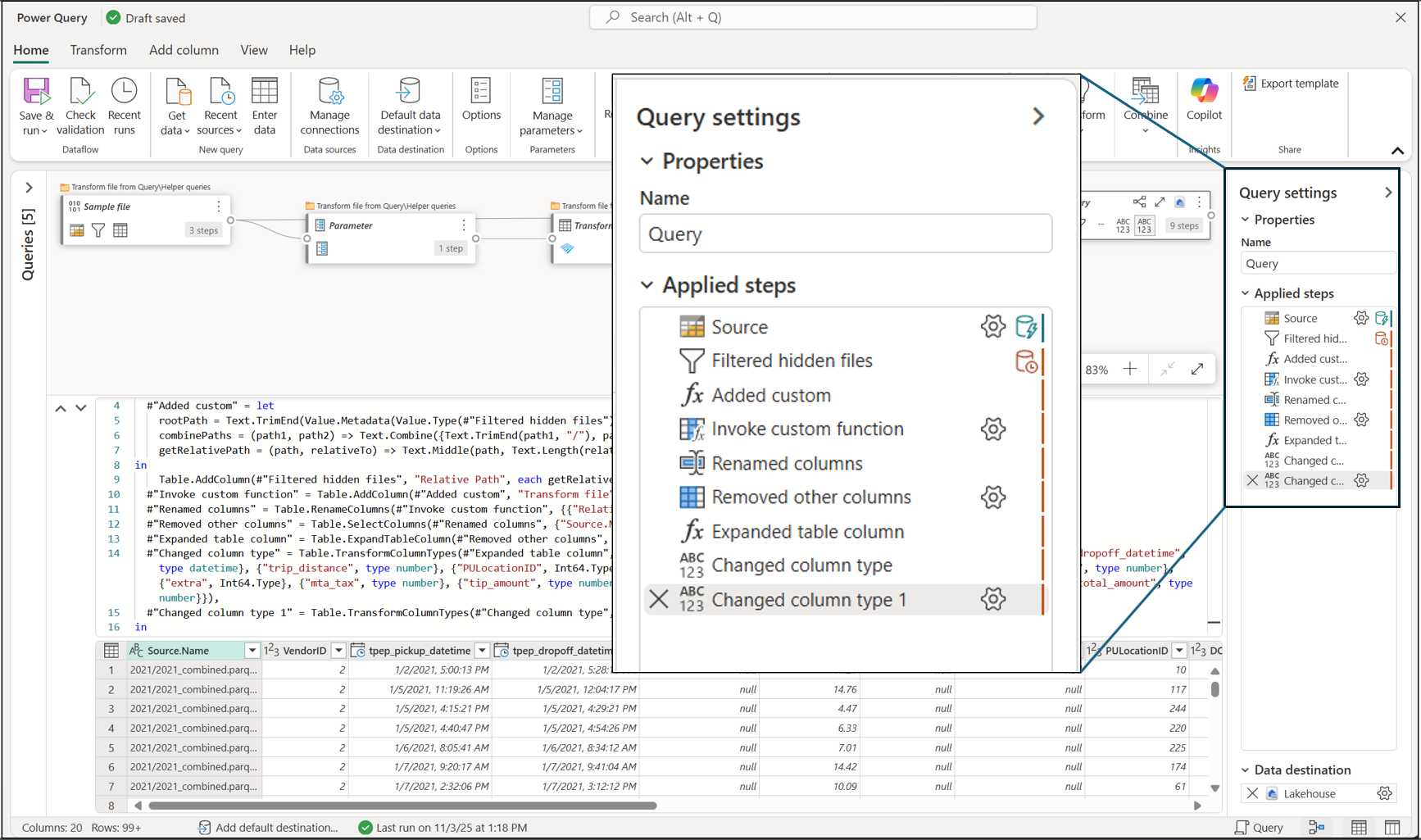Click the Search (Alt + Q) box

813,17
